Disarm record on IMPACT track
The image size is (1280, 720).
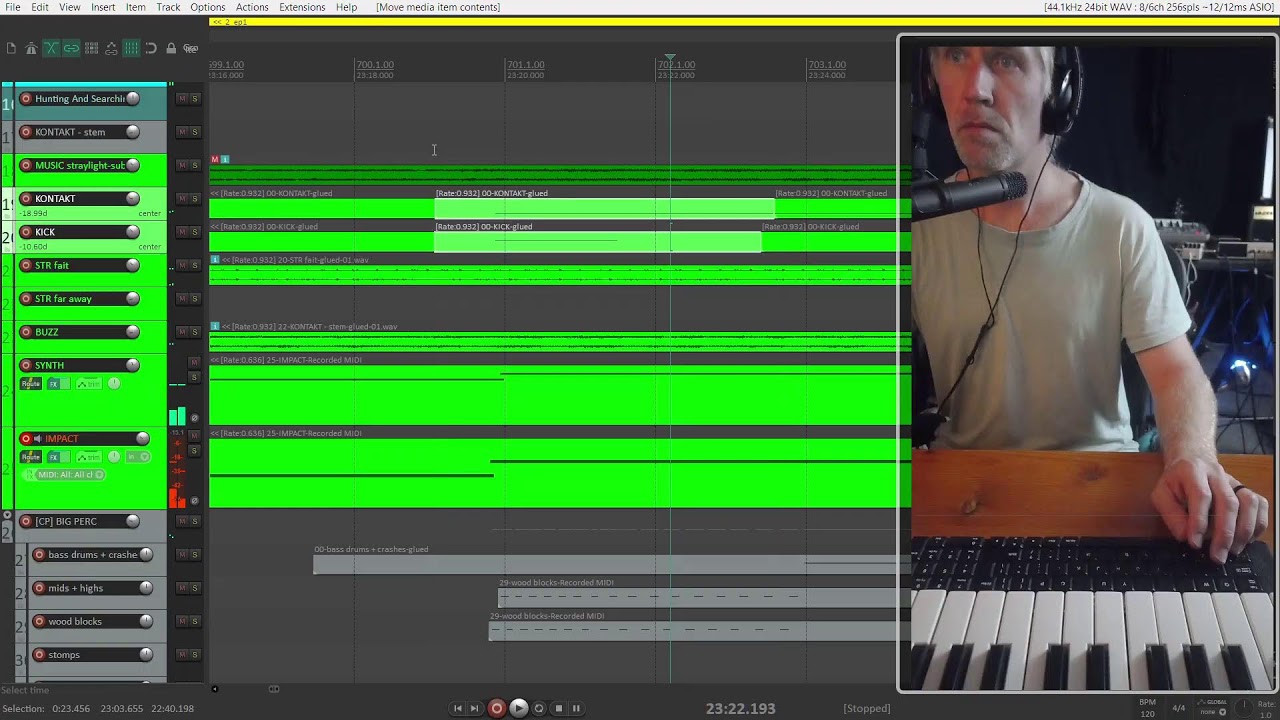26,438
